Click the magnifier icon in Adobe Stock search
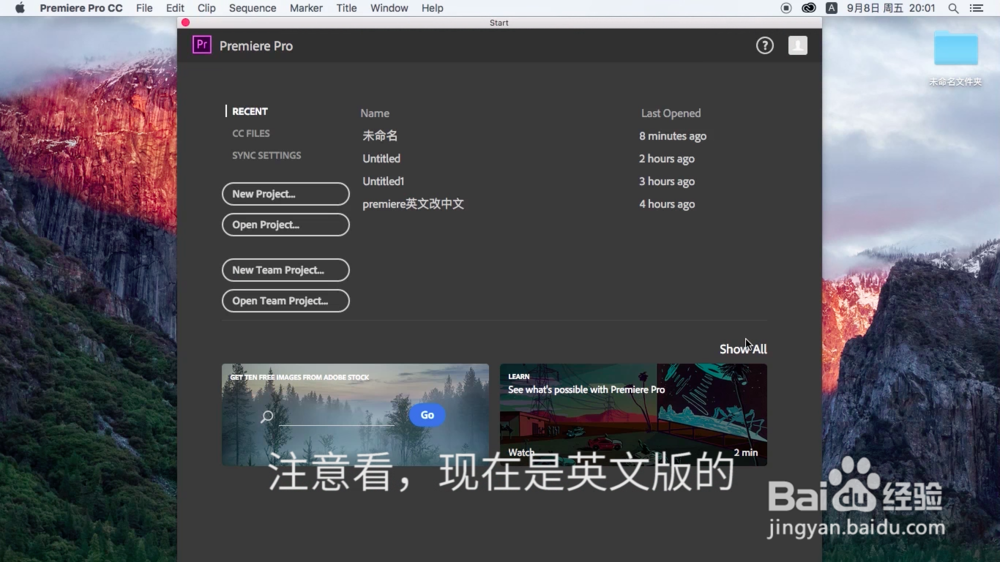The height and width of the screenshot is (562, 1000). click(267, 417)
